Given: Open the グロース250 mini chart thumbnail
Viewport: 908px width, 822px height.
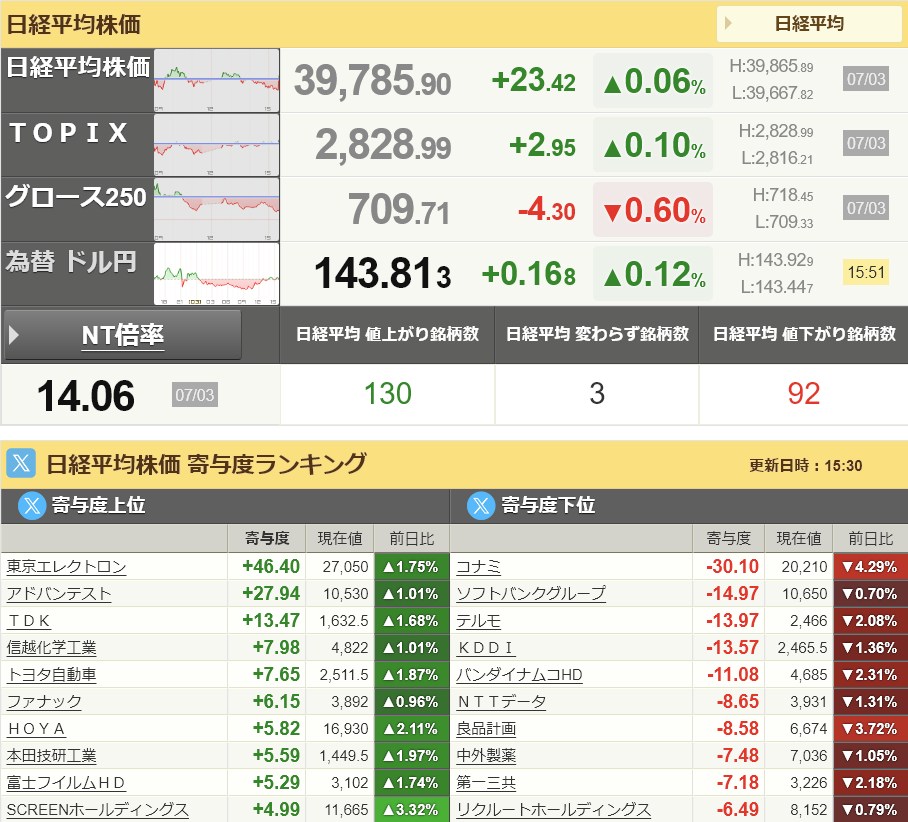Looking at the screenshot, I should (217, 209).
